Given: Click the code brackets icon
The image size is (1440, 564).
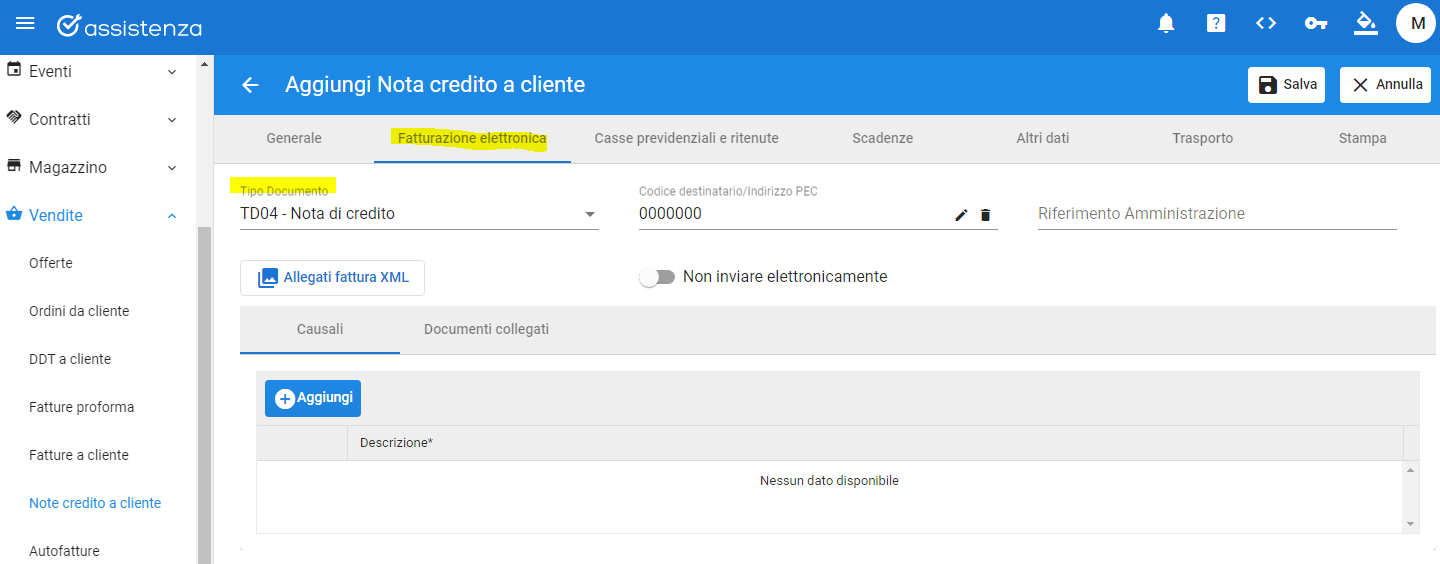Looking at the screenshot, I should pos(1266,23).
